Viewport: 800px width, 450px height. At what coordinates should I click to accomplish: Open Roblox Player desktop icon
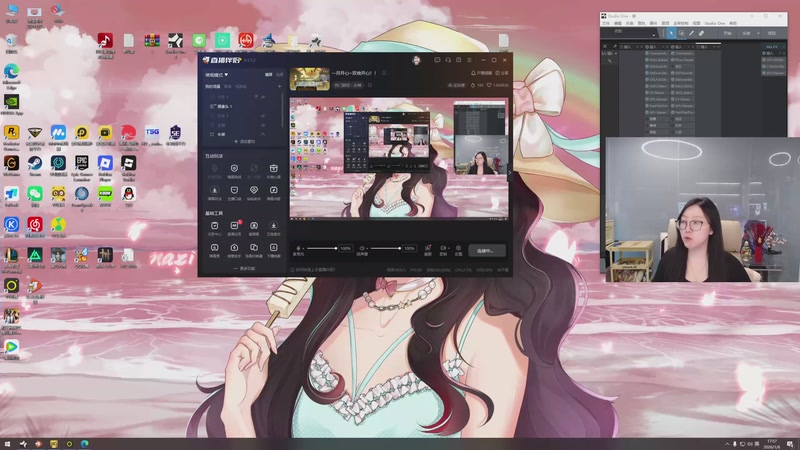pyautogui.click(x=105, y=165)
